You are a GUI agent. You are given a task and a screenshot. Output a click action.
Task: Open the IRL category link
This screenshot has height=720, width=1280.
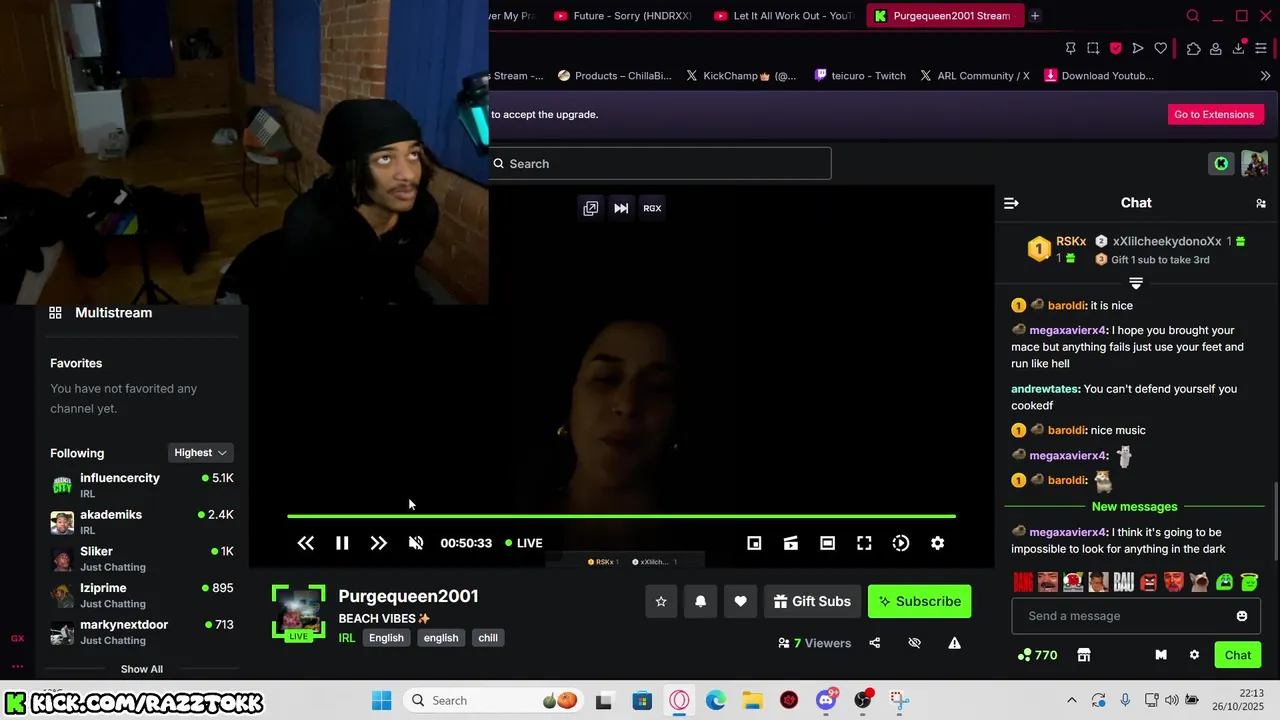(x=347, y=638)
